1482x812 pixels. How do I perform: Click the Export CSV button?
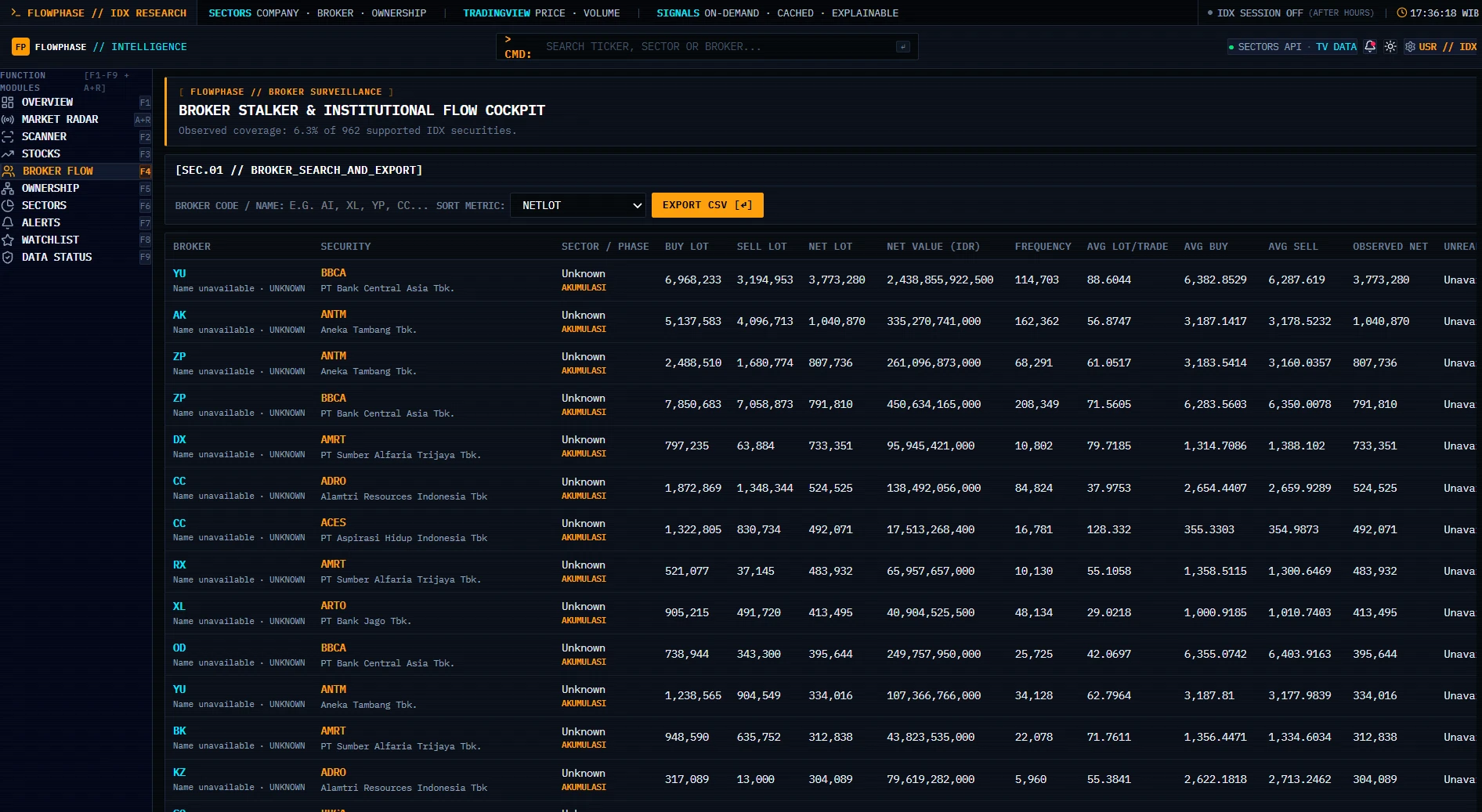[x=707, y=205]
